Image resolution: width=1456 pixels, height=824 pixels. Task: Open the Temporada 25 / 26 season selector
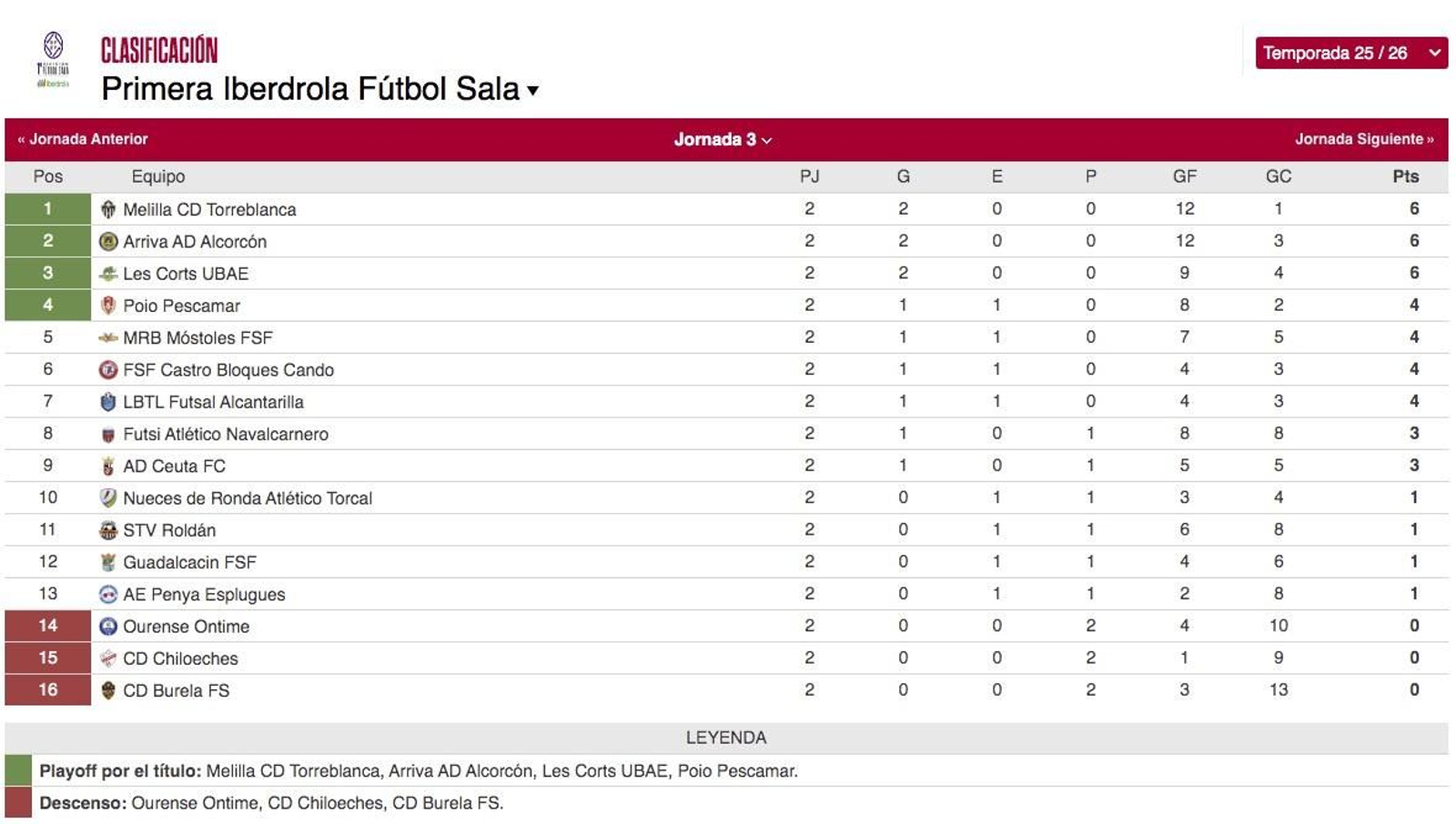(x=1350, y=53)
